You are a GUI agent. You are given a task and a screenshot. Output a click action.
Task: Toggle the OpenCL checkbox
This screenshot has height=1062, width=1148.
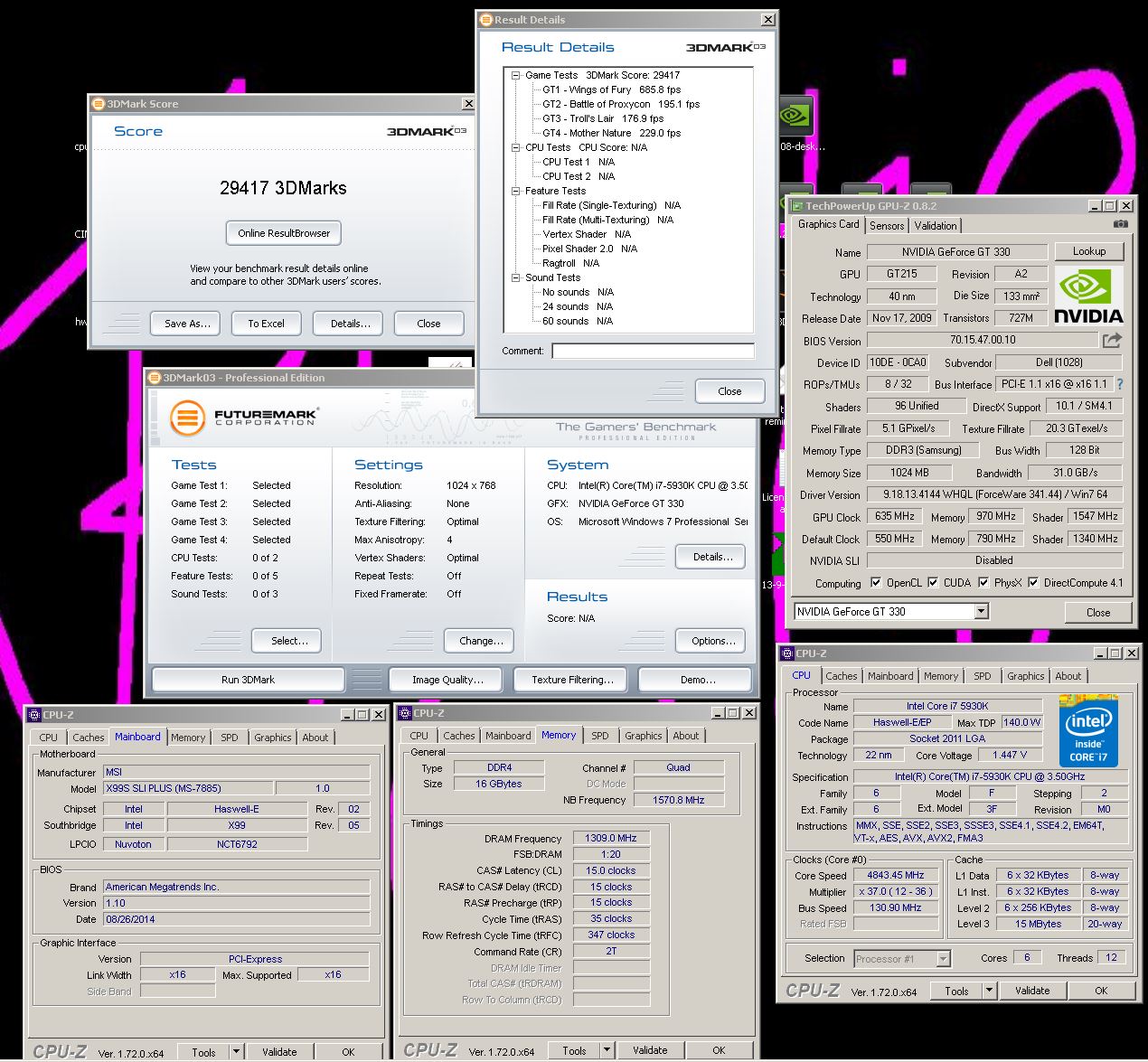click(875, 582)
